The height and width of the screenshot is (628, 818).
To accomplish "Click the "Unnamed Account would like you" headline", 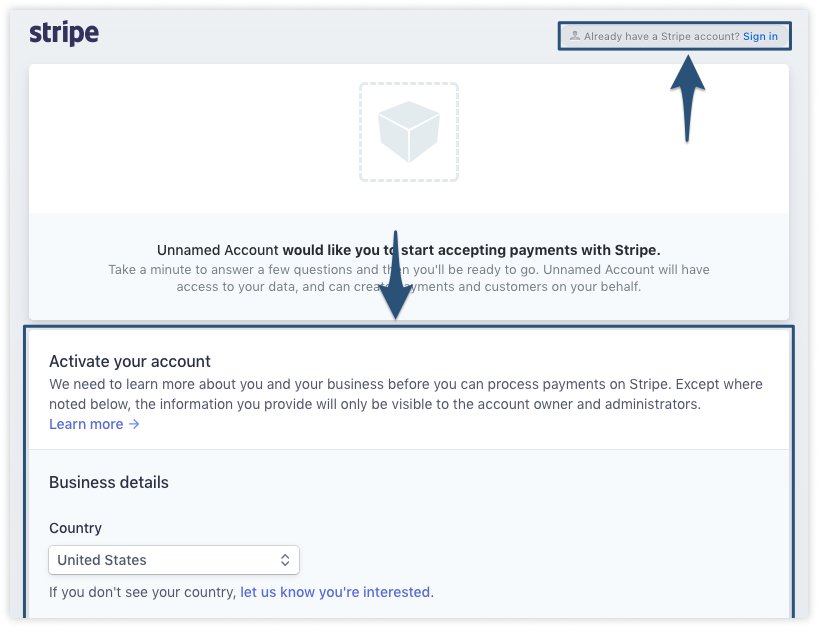I will point(408,250).
